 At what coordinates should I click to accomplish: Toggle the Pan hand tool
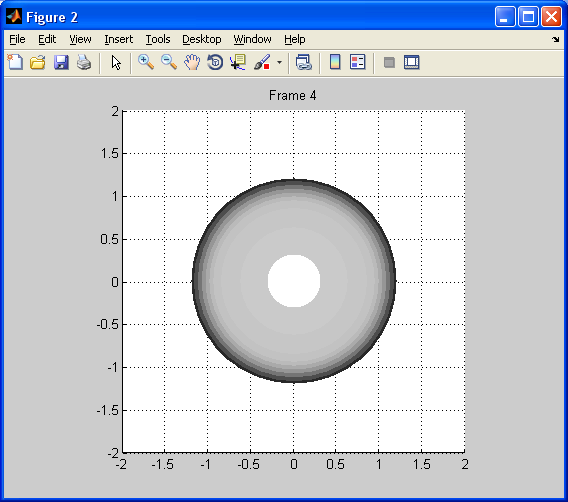pos(192,62)
